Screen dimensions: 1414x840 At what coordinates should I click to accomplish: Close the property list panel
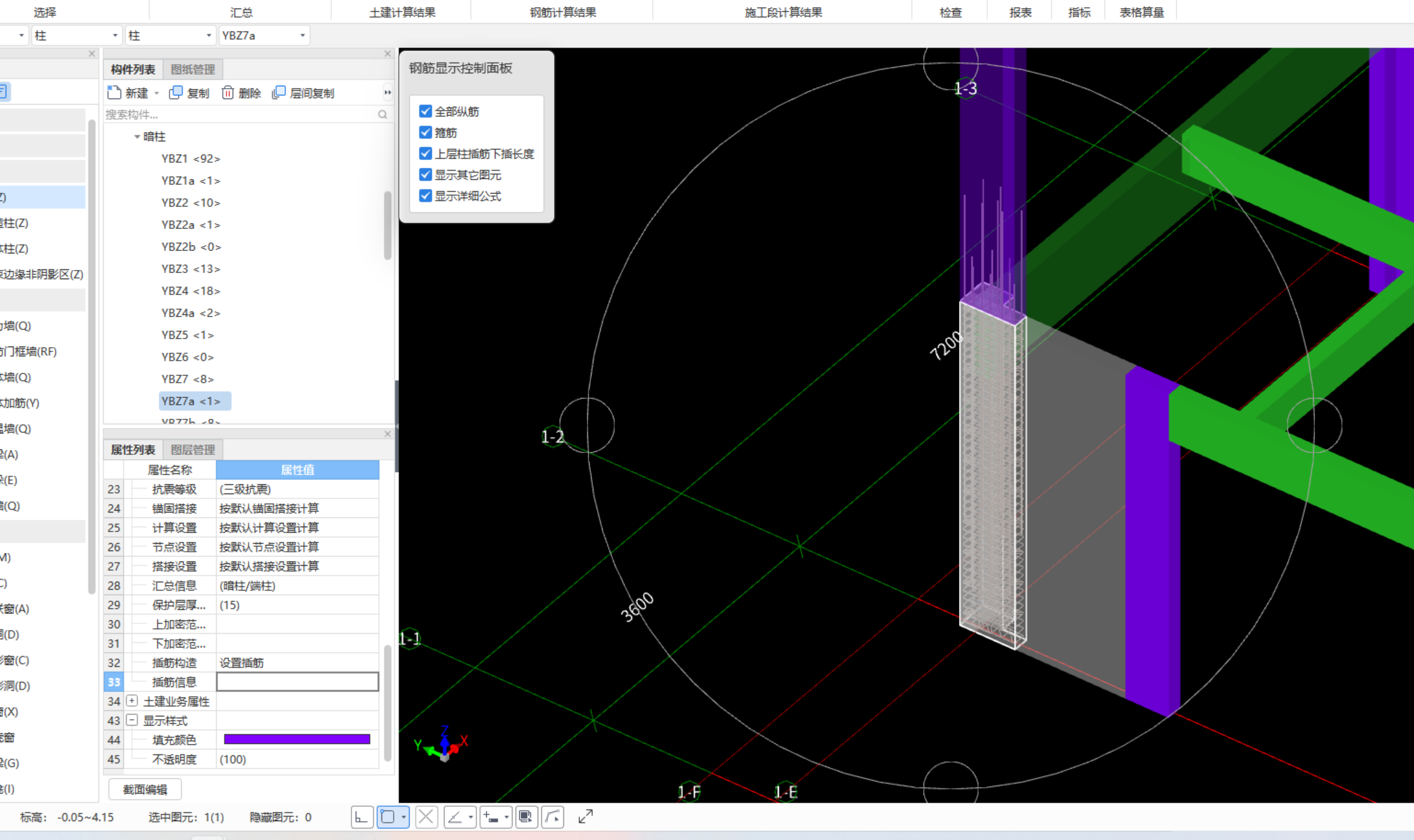(388, 434)
